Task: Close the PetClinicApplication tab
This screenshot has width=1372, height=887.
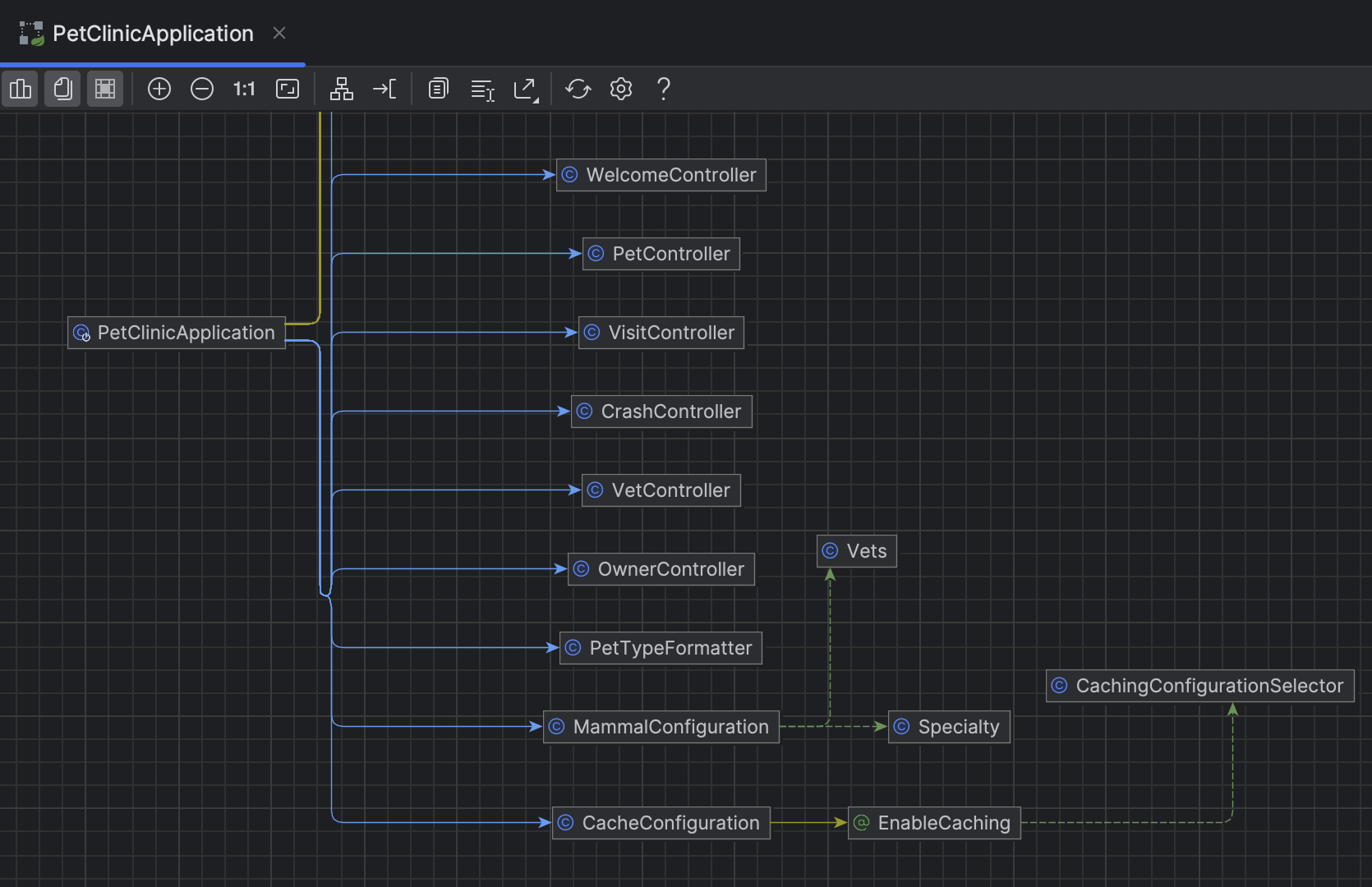Action: click(279, 33)
